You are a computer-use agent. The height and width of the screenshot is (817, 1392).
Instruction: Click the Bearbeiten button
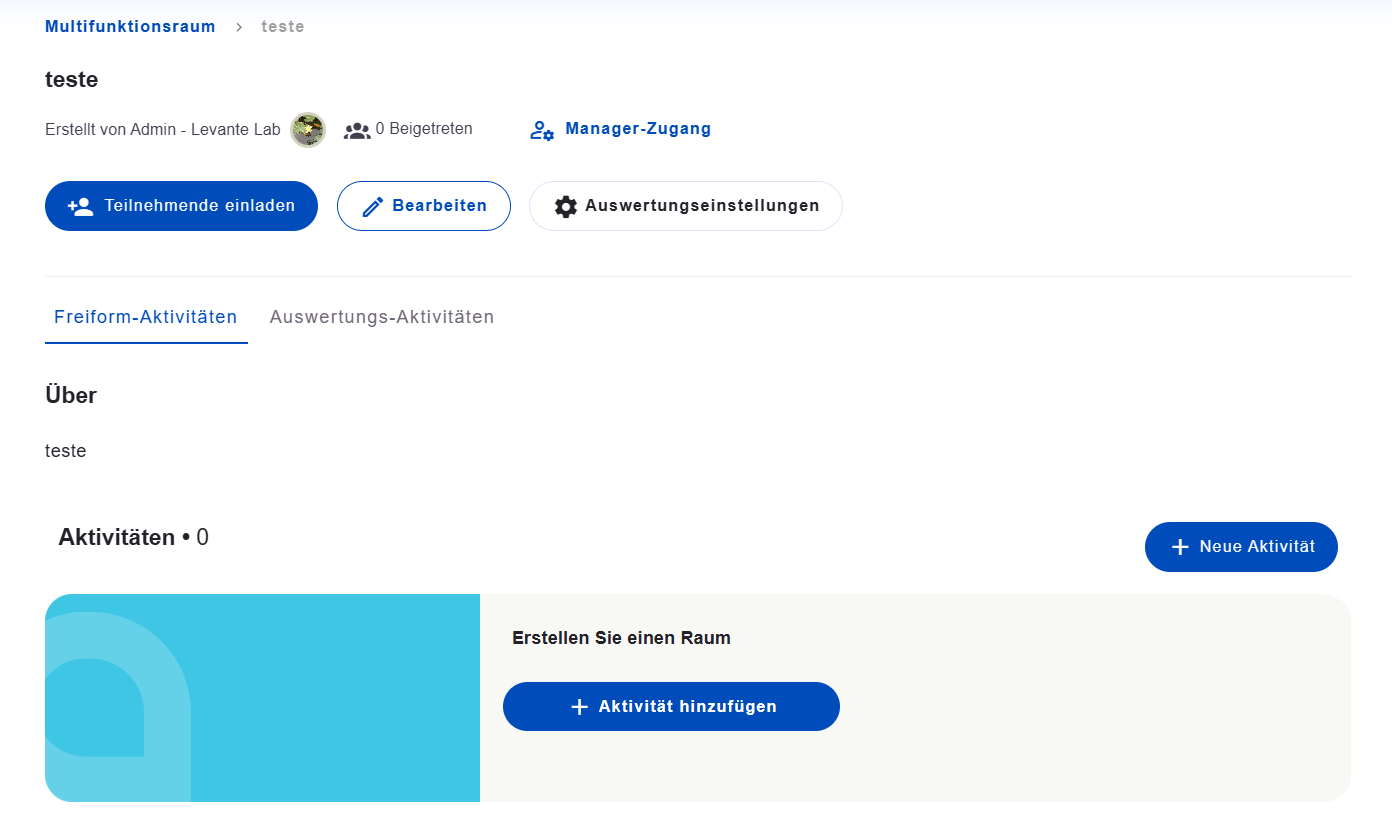click(x=424, y=206)
